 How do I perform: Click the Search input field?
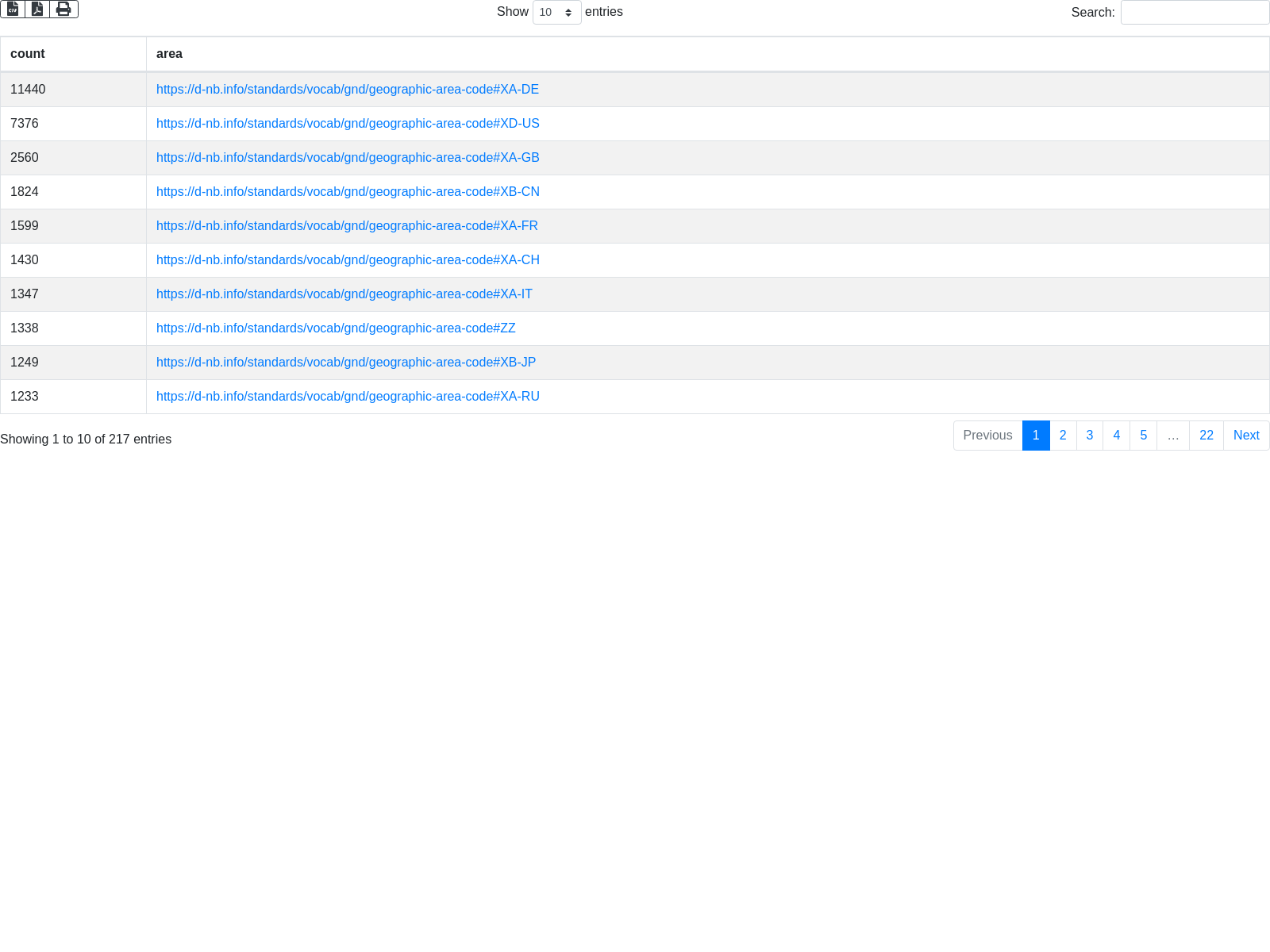point(1195,13)
